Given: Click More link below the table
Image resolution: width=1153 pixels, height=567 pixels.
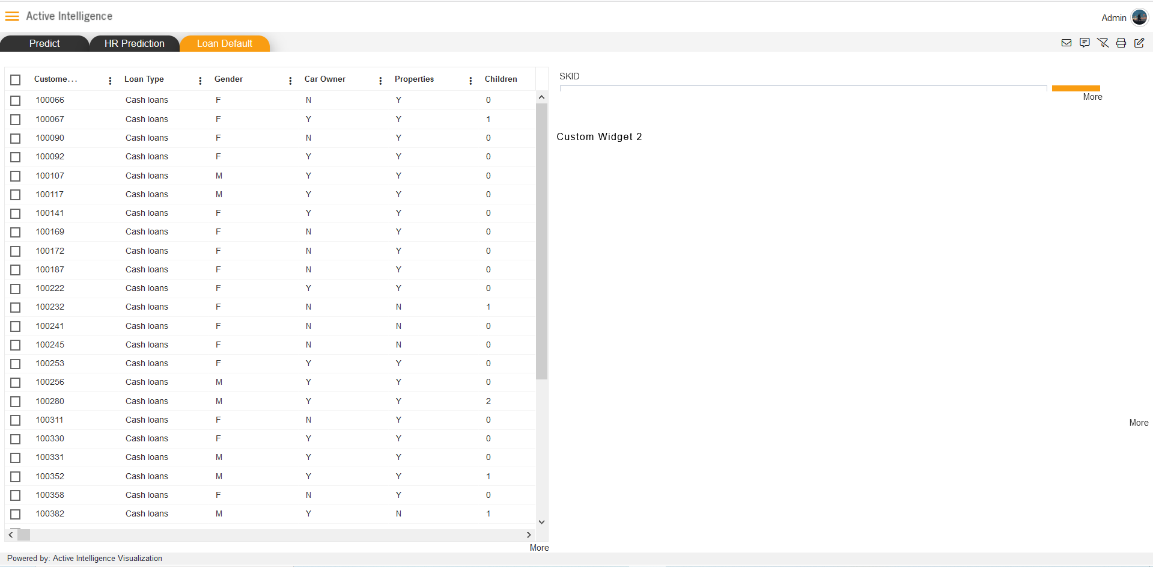Looking at the screenshot, I should point(539,548).
